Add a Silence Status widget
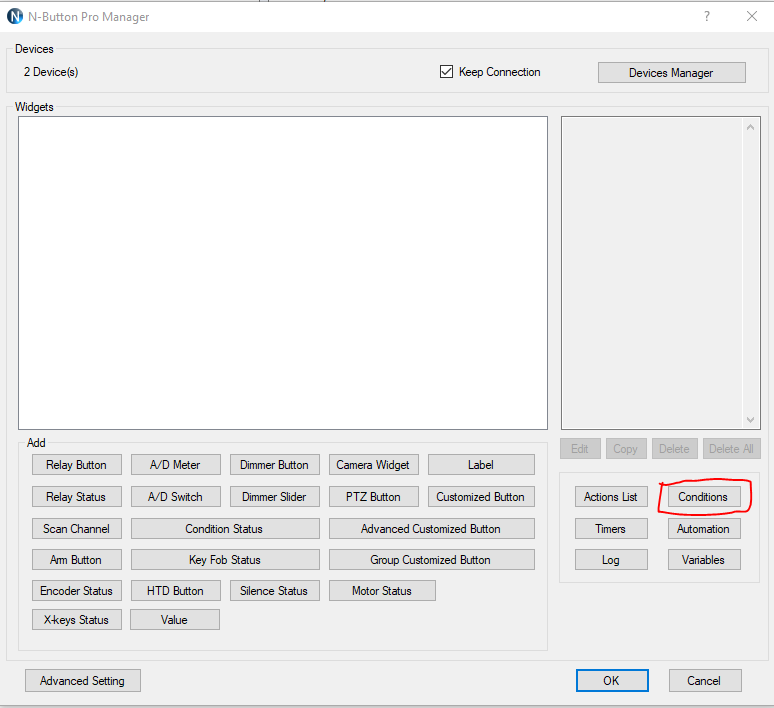Viewport: 774px width, 708px height. [274, 590]
